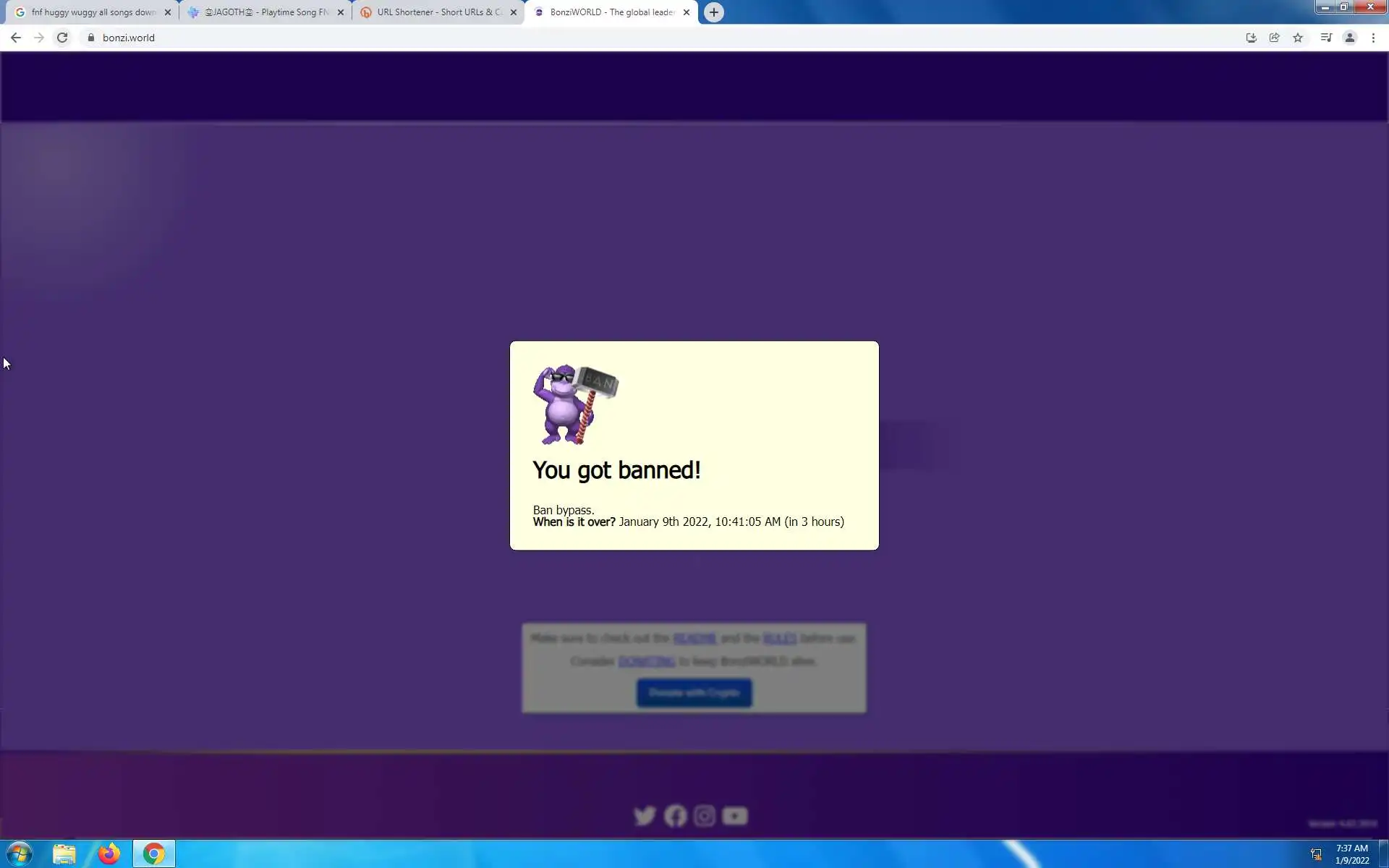This screenshot has height=868, width=1389.
Task: Open Firefox from the taskbar
Action: (x=109, y=854)
